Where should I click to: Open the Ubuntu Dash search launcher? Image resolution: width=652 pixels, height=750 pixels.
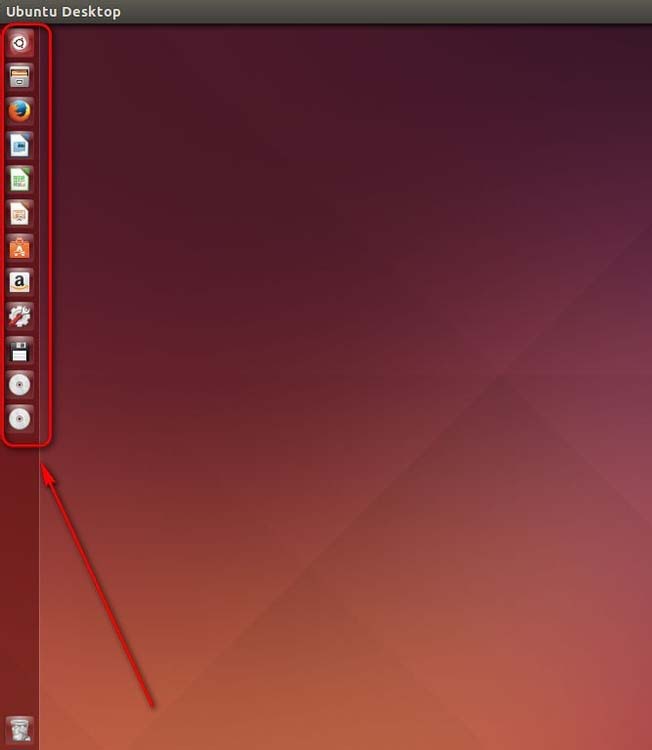[x=20, y=43]
